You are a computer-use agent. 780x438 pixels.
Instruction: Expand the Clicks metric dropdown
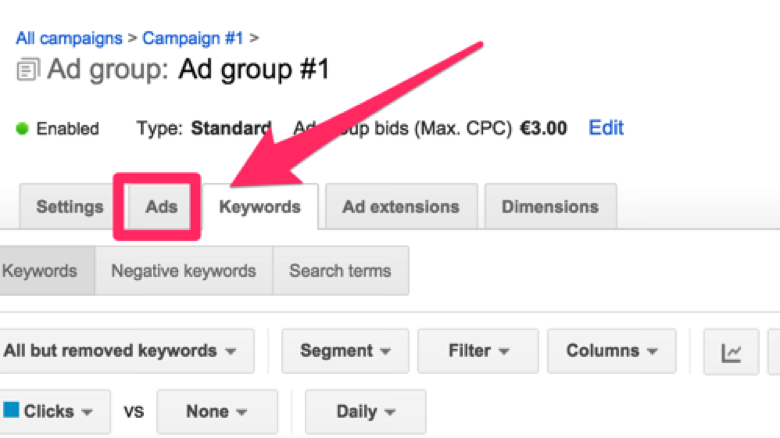[55, 411]
